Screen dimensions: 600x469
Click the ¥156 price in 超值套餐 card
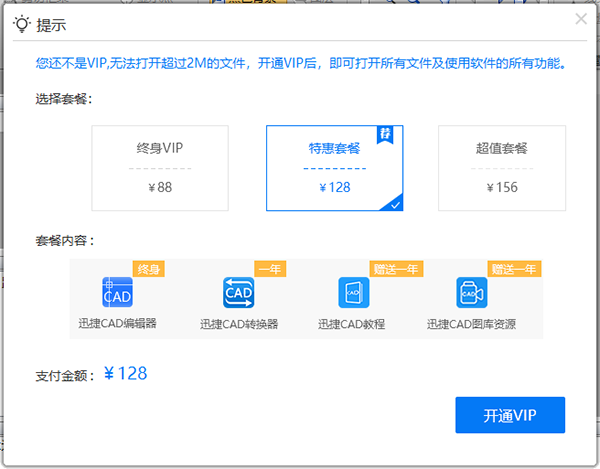coord(502,187)
